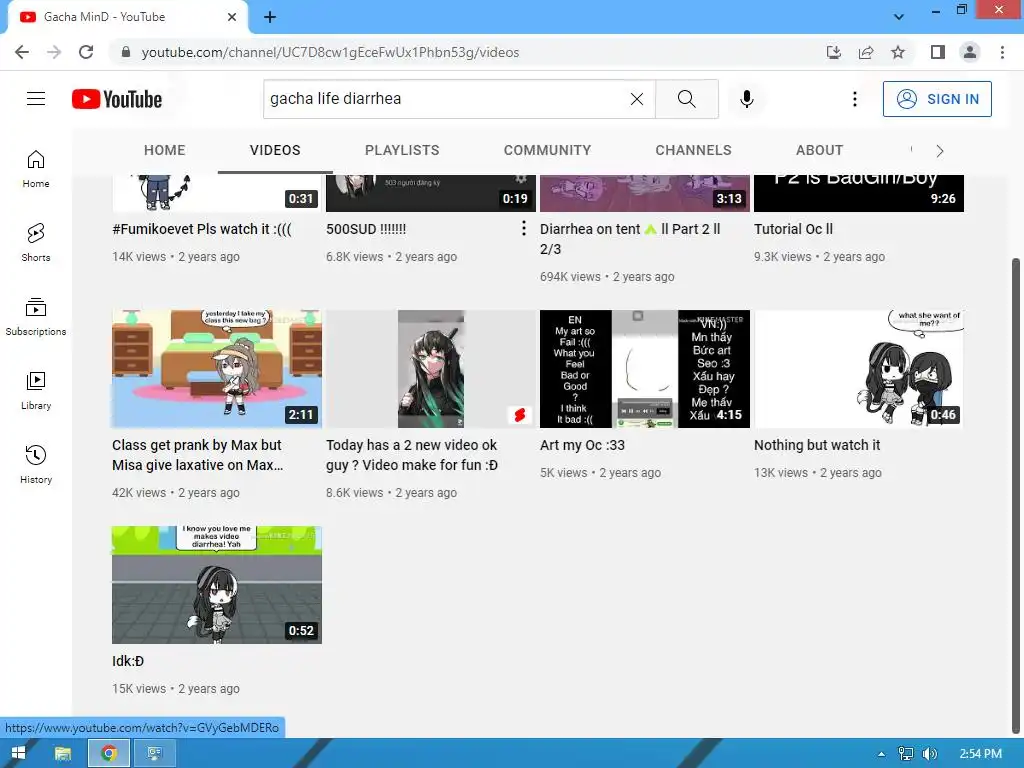The height and width of the screenshot is (768, 1024).
Task: Open History in the left sidebar
Action: [x=36, y=464]
